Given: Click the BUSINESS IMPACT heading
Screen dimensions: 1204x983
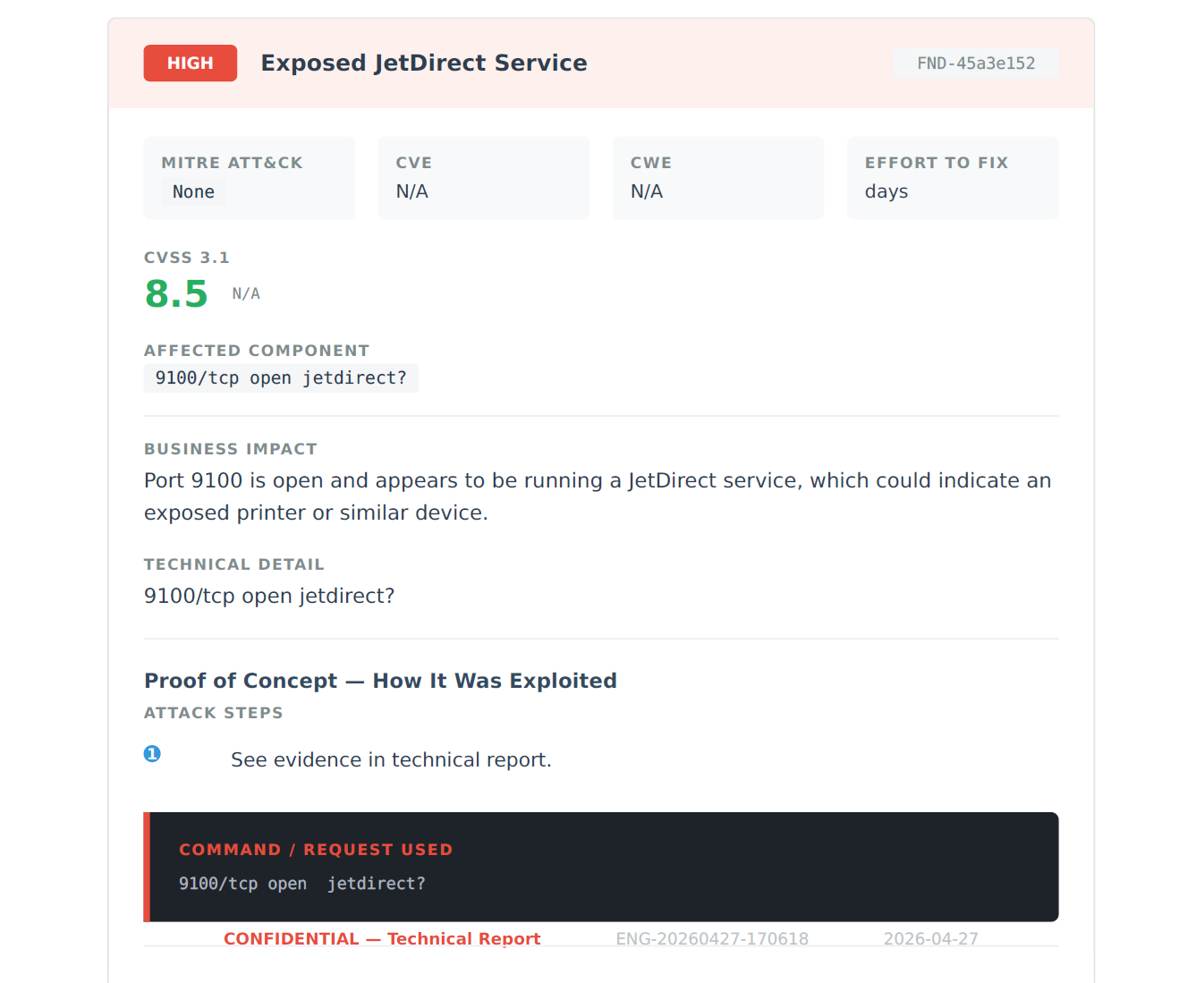Looking at the screenshot, I should 231,449.
